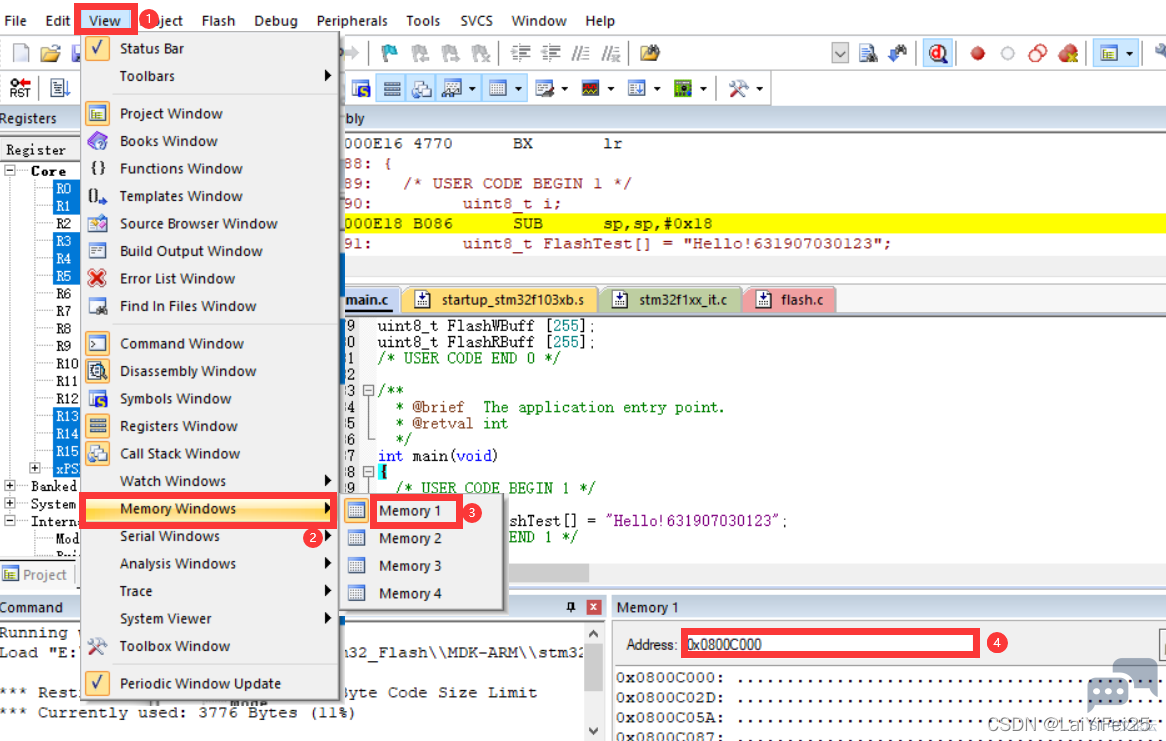Click the Open file folder icon
Image resolution: width=1166 pixels, height=741 pixels.
tap(50, 53)
